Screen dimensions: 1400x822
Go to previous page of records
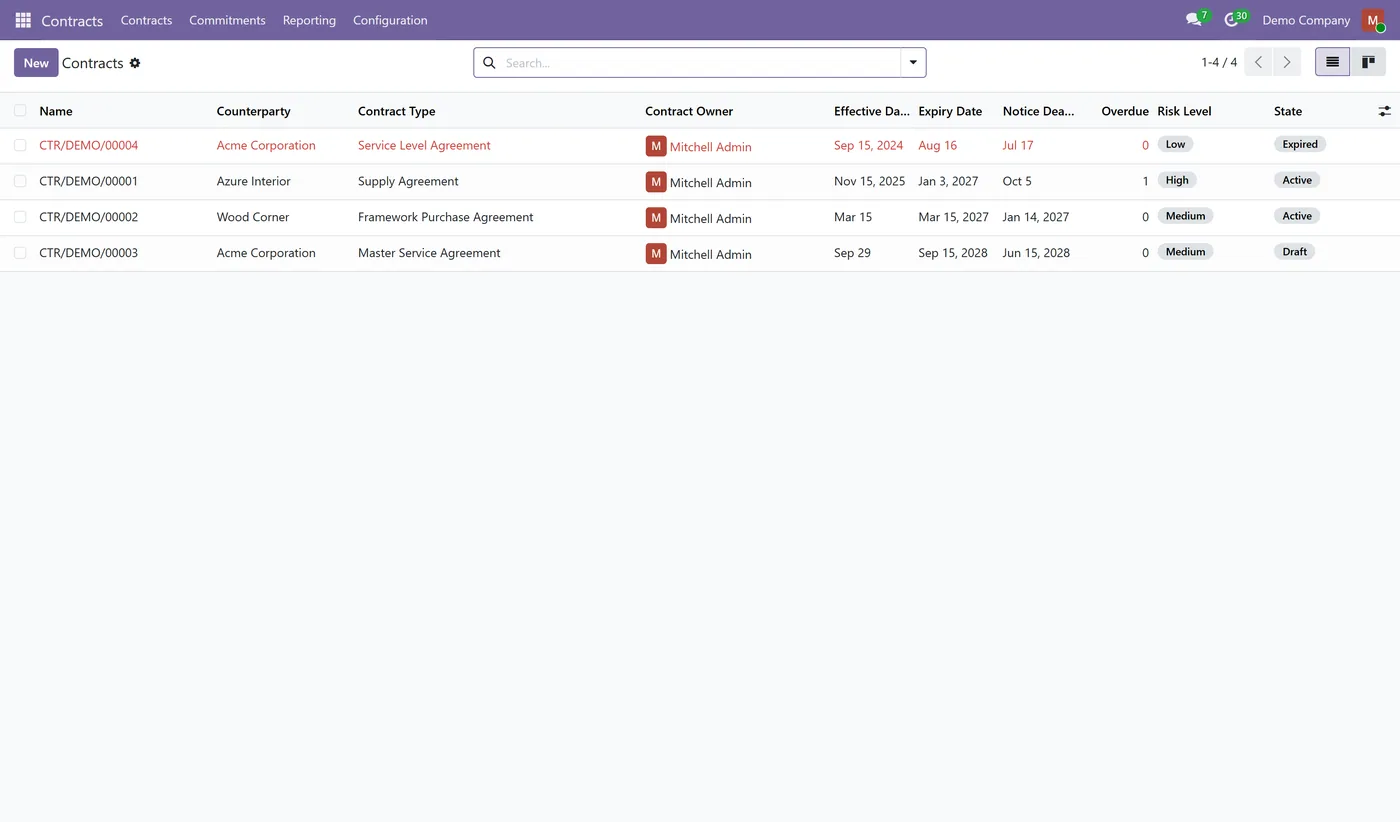pyautogui.click(x=1259, y=62)
